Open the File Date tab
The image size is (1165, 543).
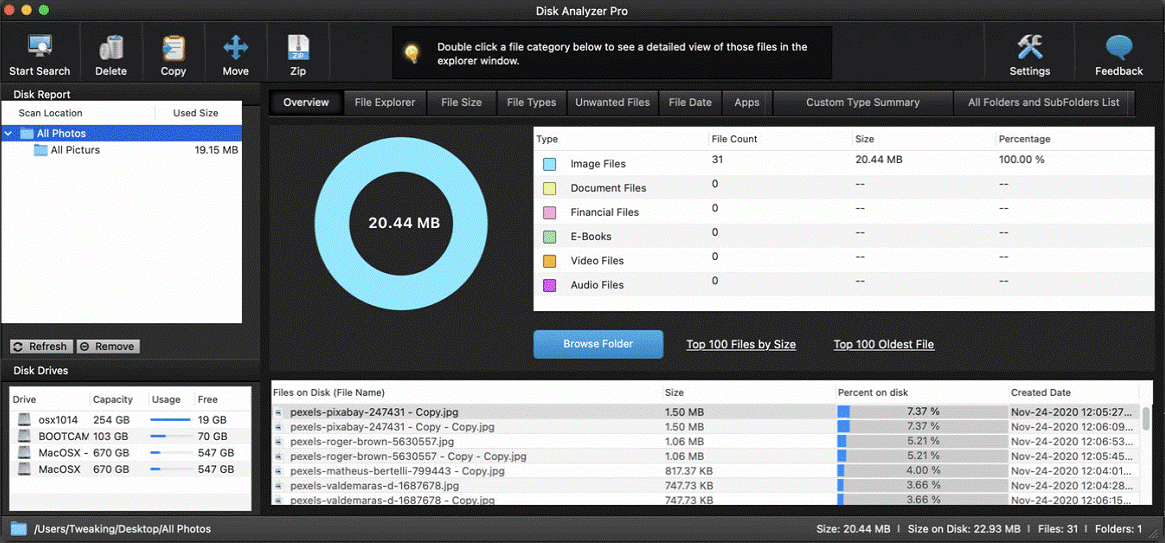689,103
